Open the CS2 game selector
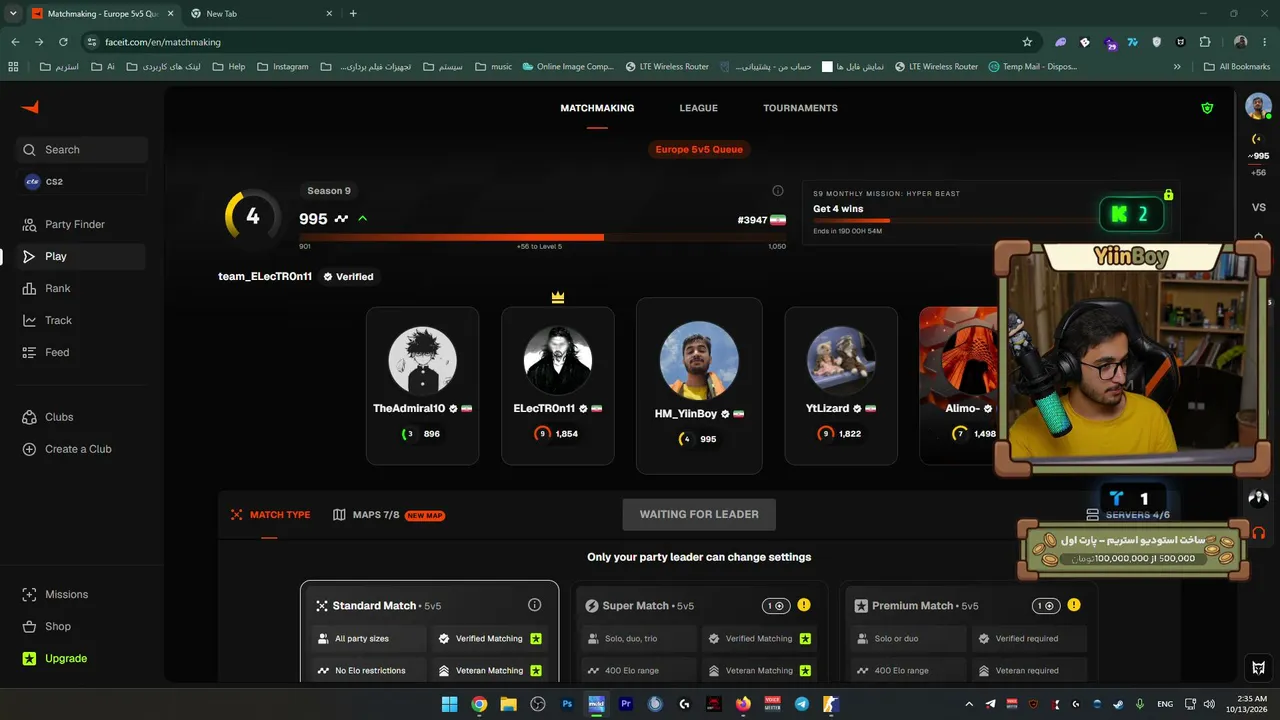 (81, 182)
